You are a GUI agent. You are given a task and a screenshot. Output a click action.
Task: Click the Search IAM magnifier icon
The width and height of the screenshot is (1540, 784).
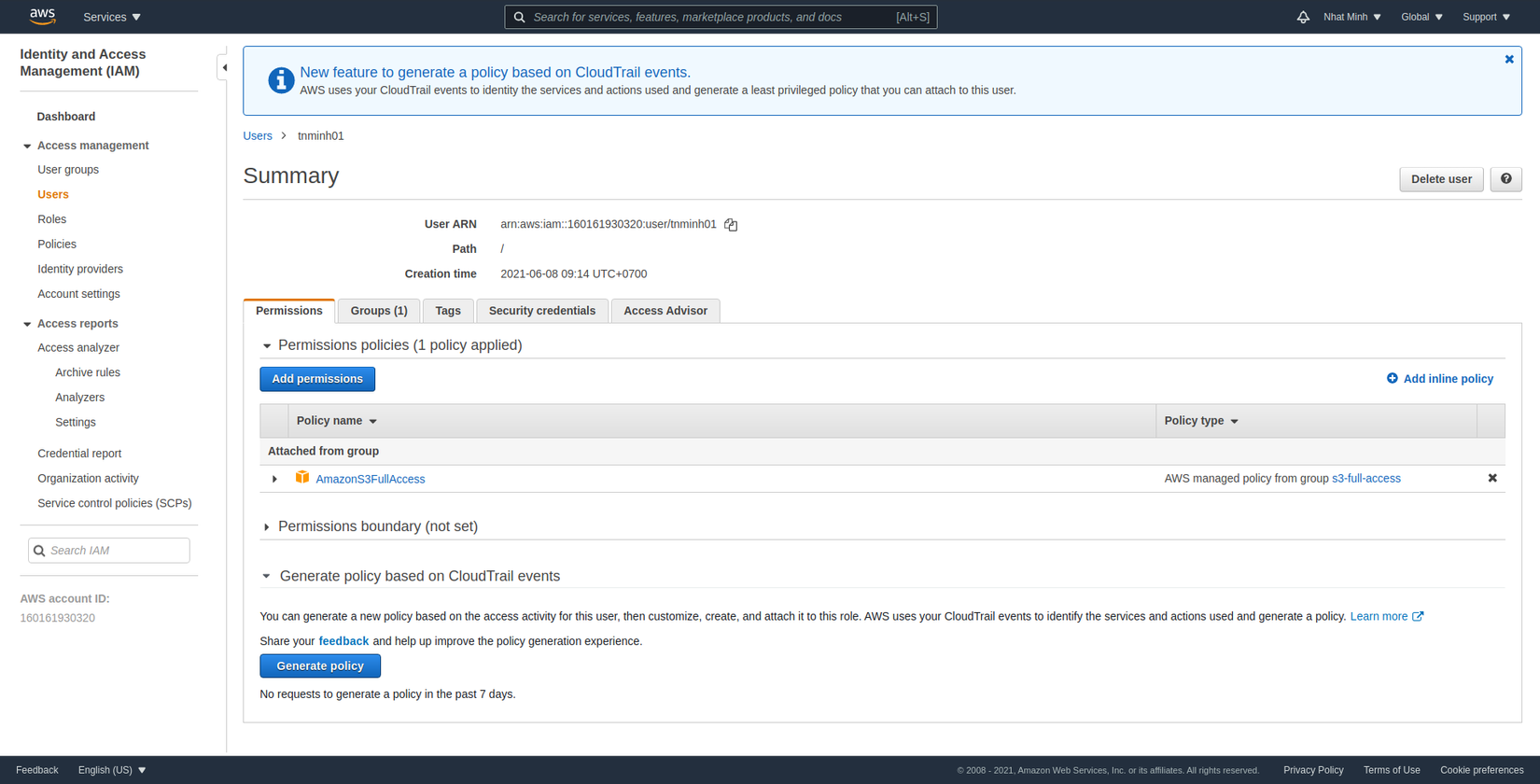(39, 551)
